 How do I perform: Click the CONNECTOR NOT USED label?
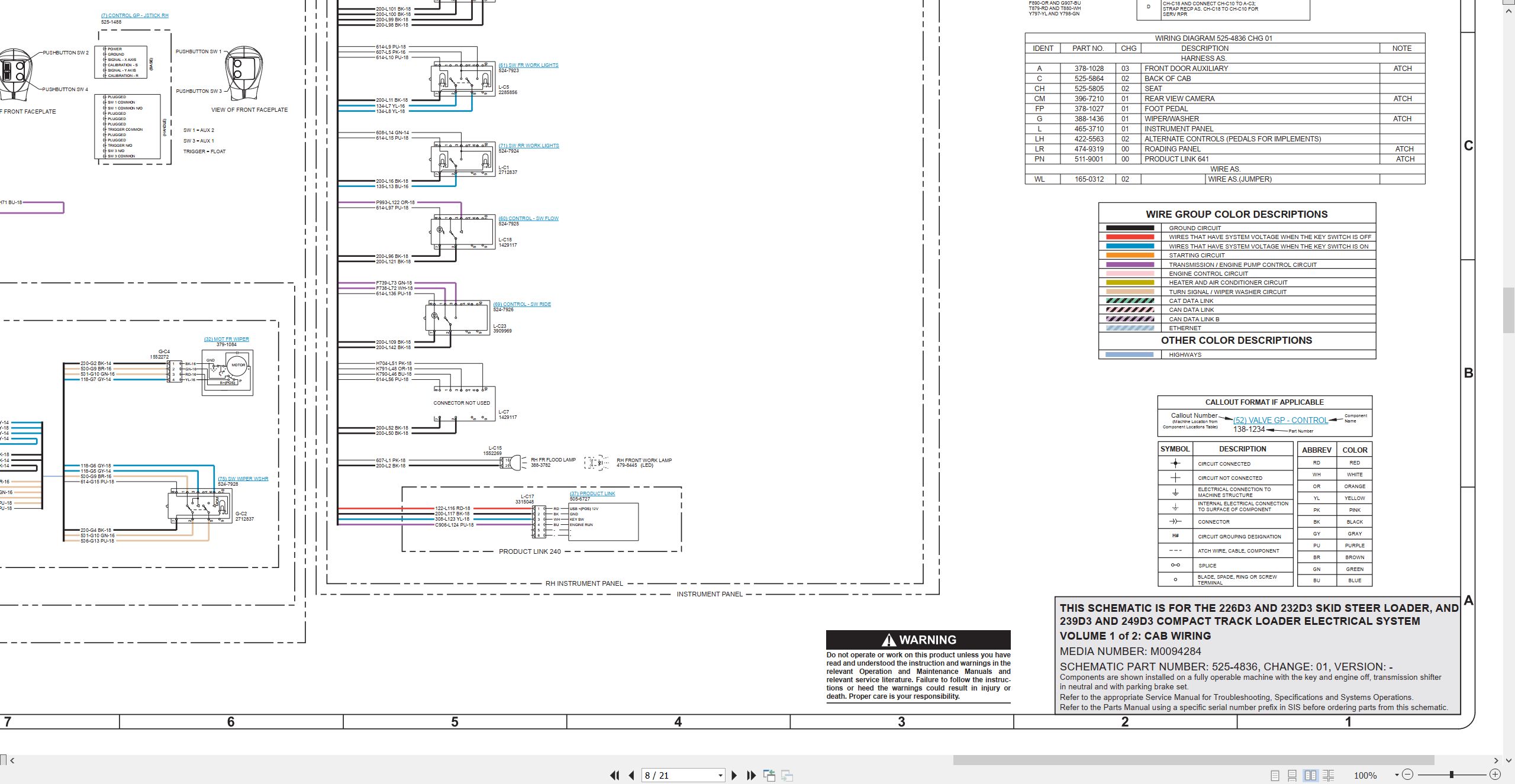click(462, 403)
